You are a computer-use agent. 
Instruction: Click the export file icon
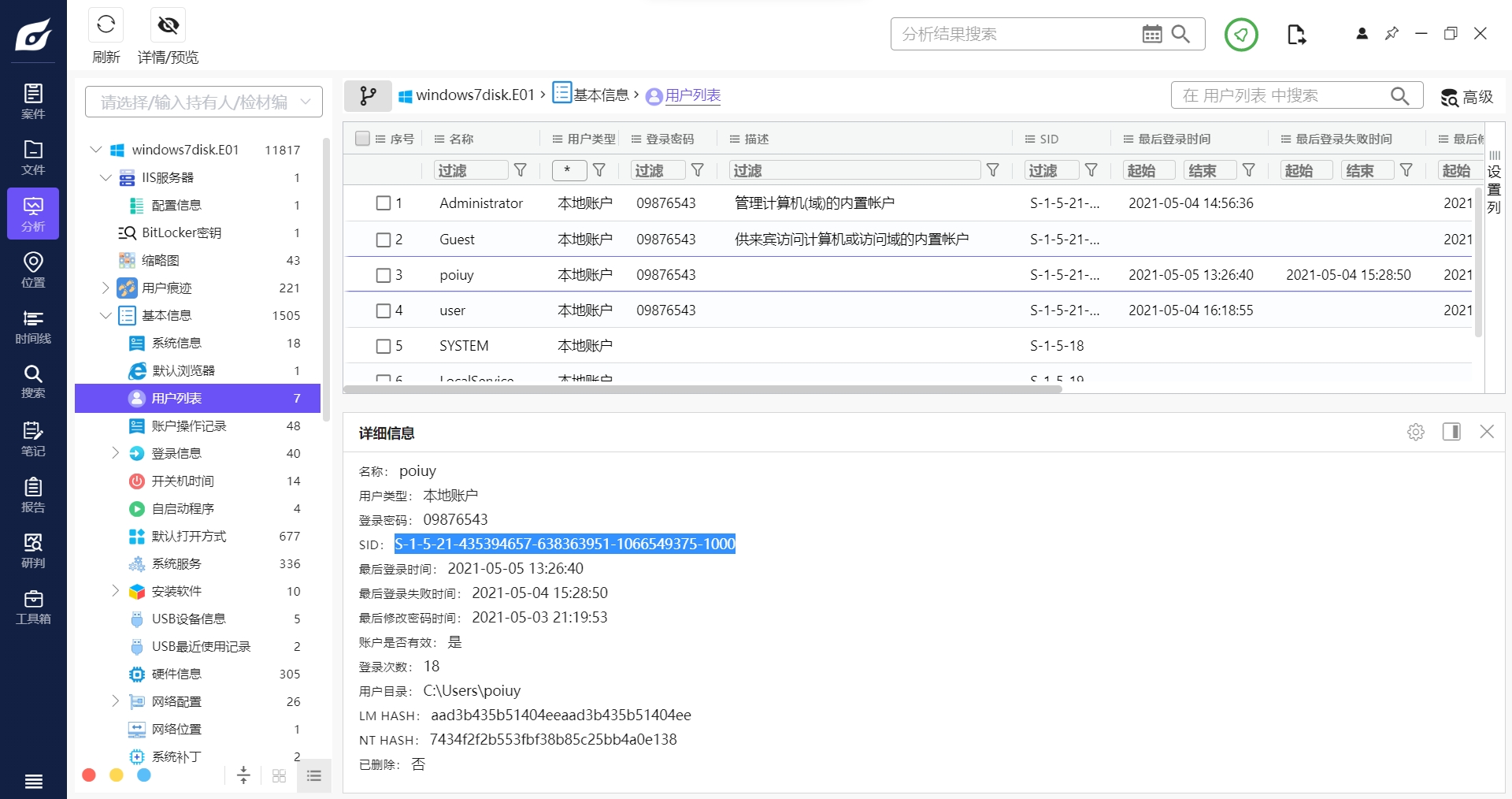click(x=1296, y=34)
